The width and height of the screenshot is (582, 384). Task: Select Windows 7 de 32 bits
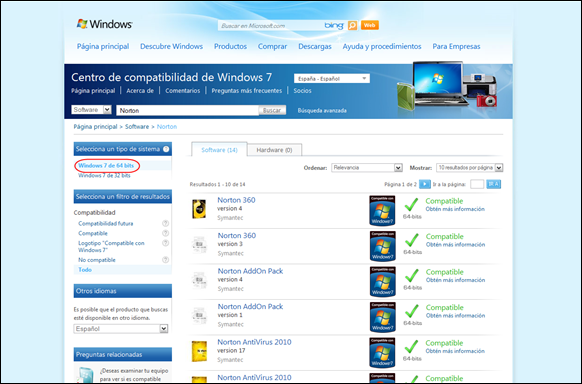(104, 175)
